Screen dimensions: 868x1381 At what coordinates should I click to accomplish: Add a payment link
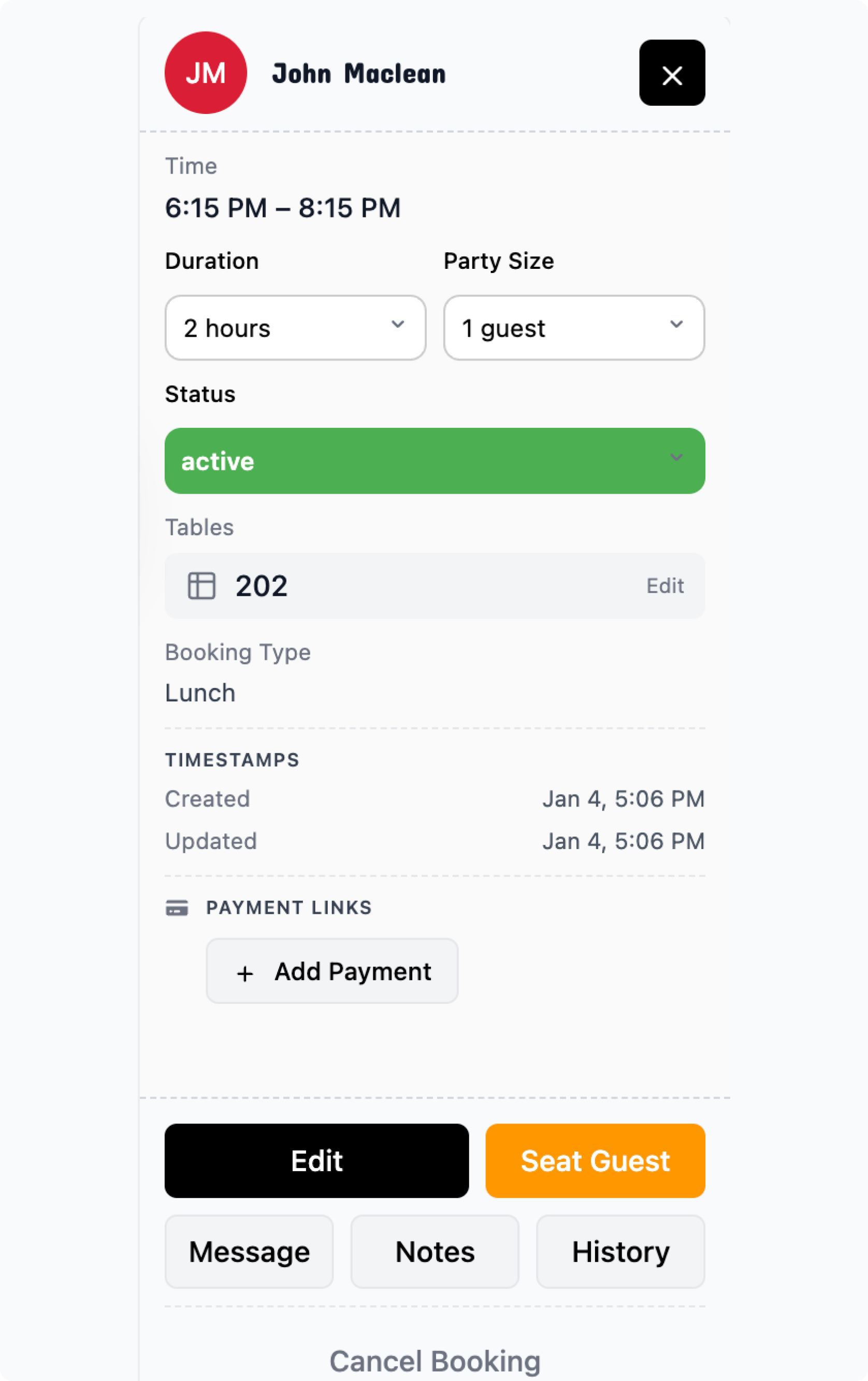[x=332, y=971]
